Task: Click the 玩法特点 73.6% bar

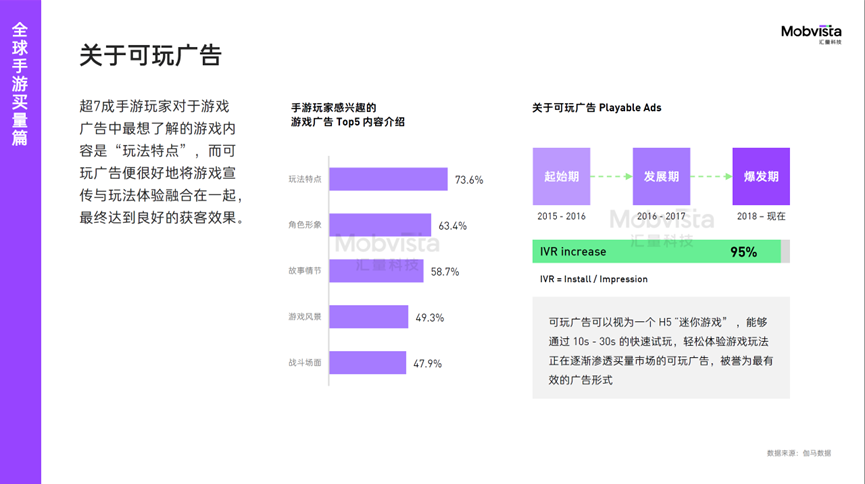Action: coord(388,179)
